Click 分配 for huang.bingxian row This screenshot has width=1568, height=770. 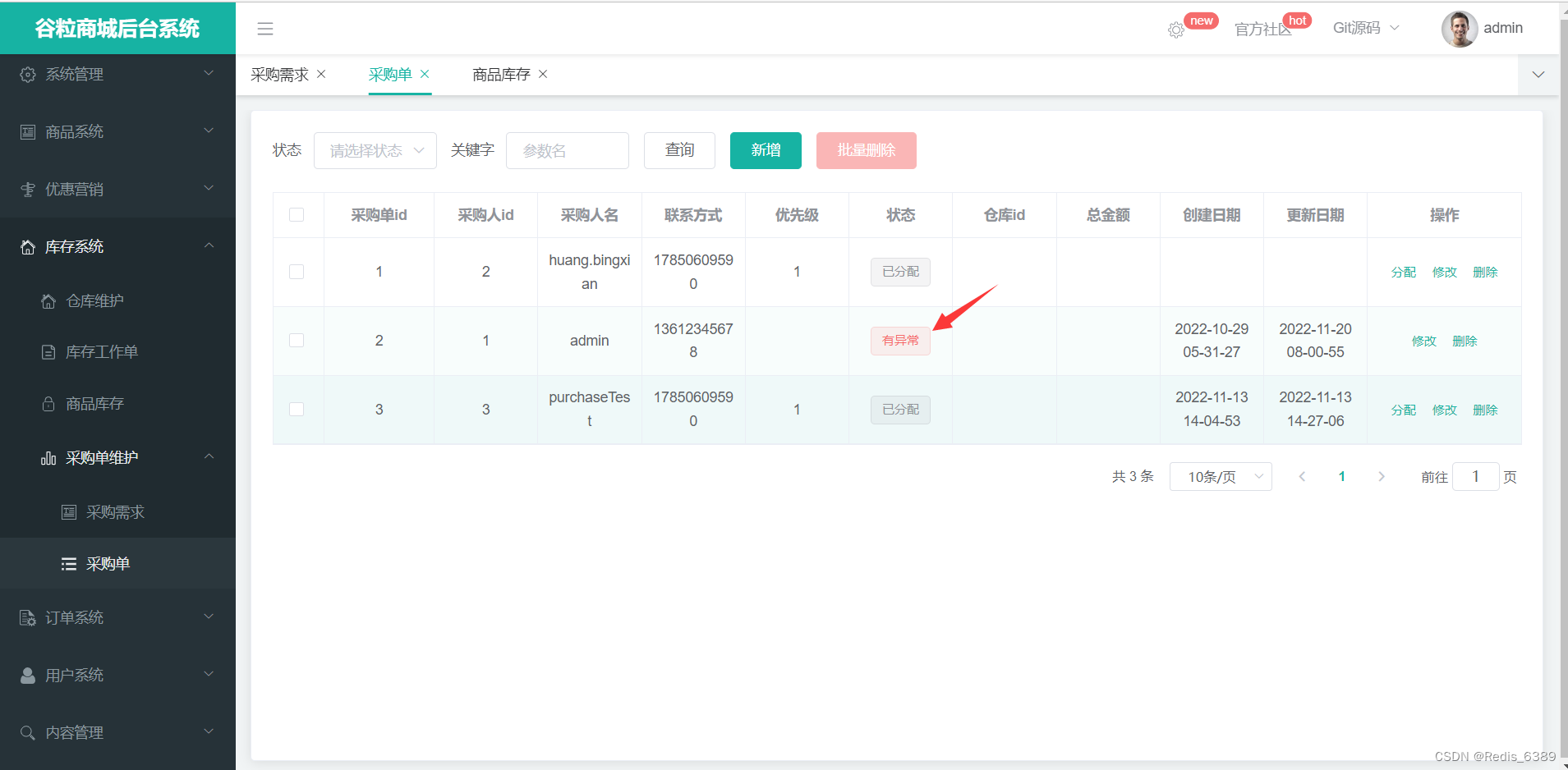[1404, 273]
